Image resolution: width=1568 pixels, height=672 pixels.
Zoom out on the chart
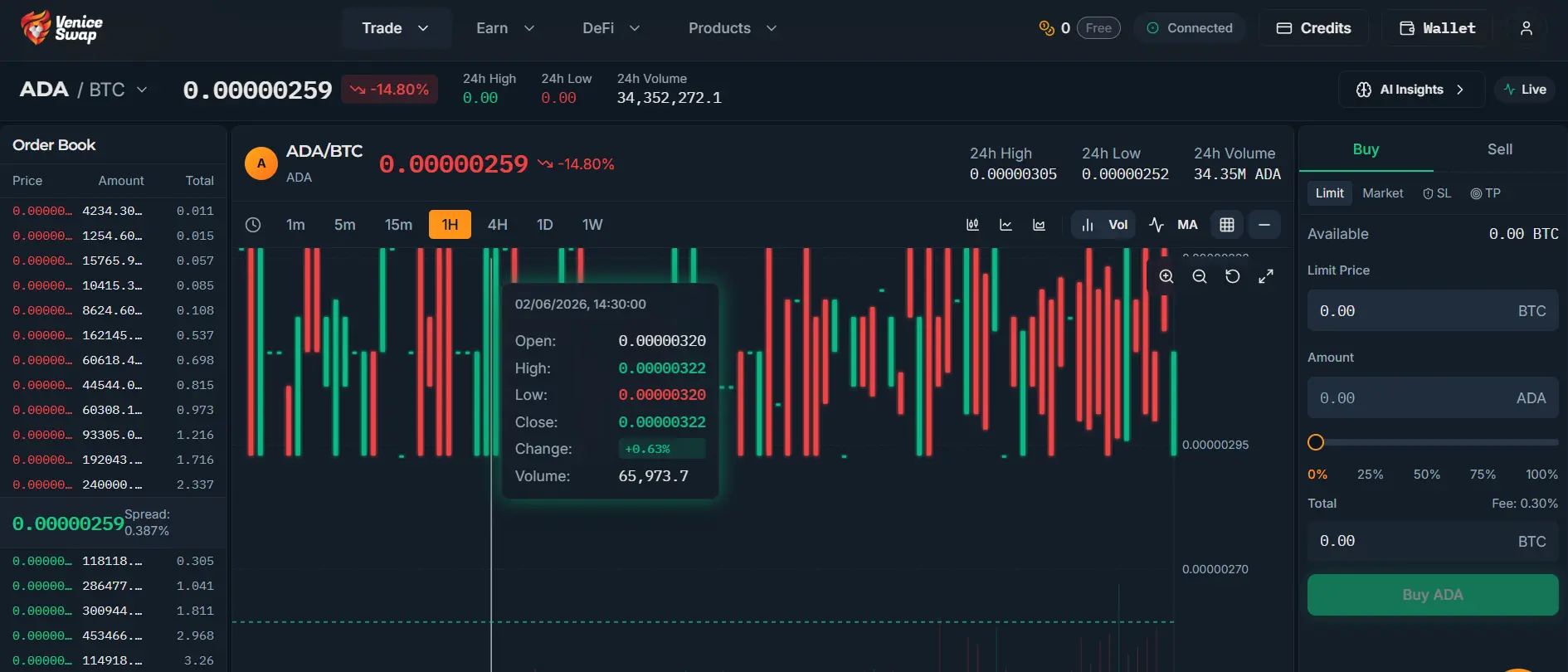(x=1200, y=276)
